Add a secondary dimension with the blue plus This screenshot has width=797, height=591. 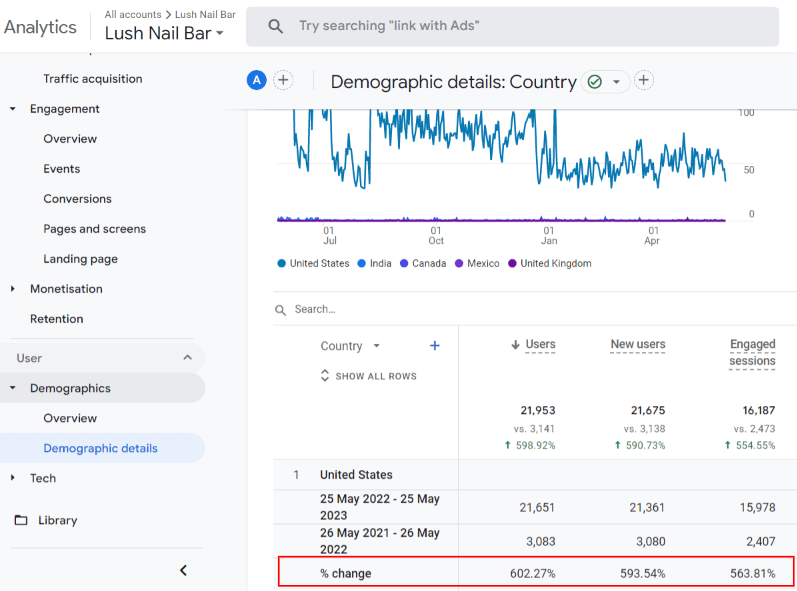435,346
